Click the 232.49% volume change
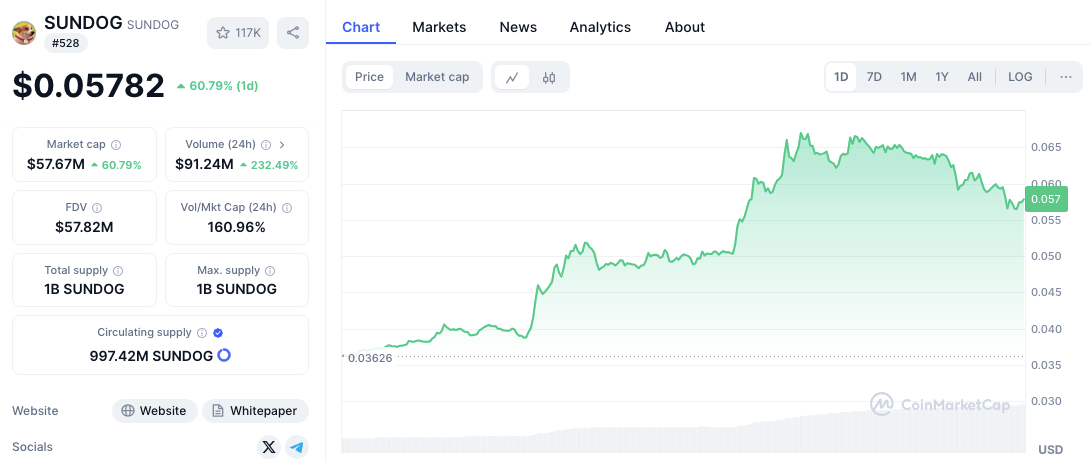This screenshot has height=462, width=1091. 269,165
